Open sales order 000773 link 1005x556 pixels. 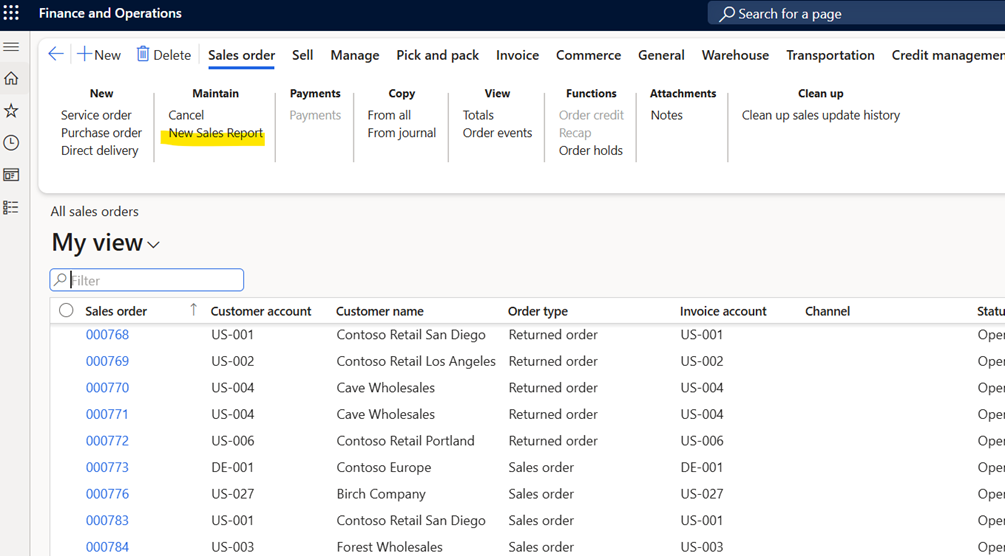pos(107,467)
